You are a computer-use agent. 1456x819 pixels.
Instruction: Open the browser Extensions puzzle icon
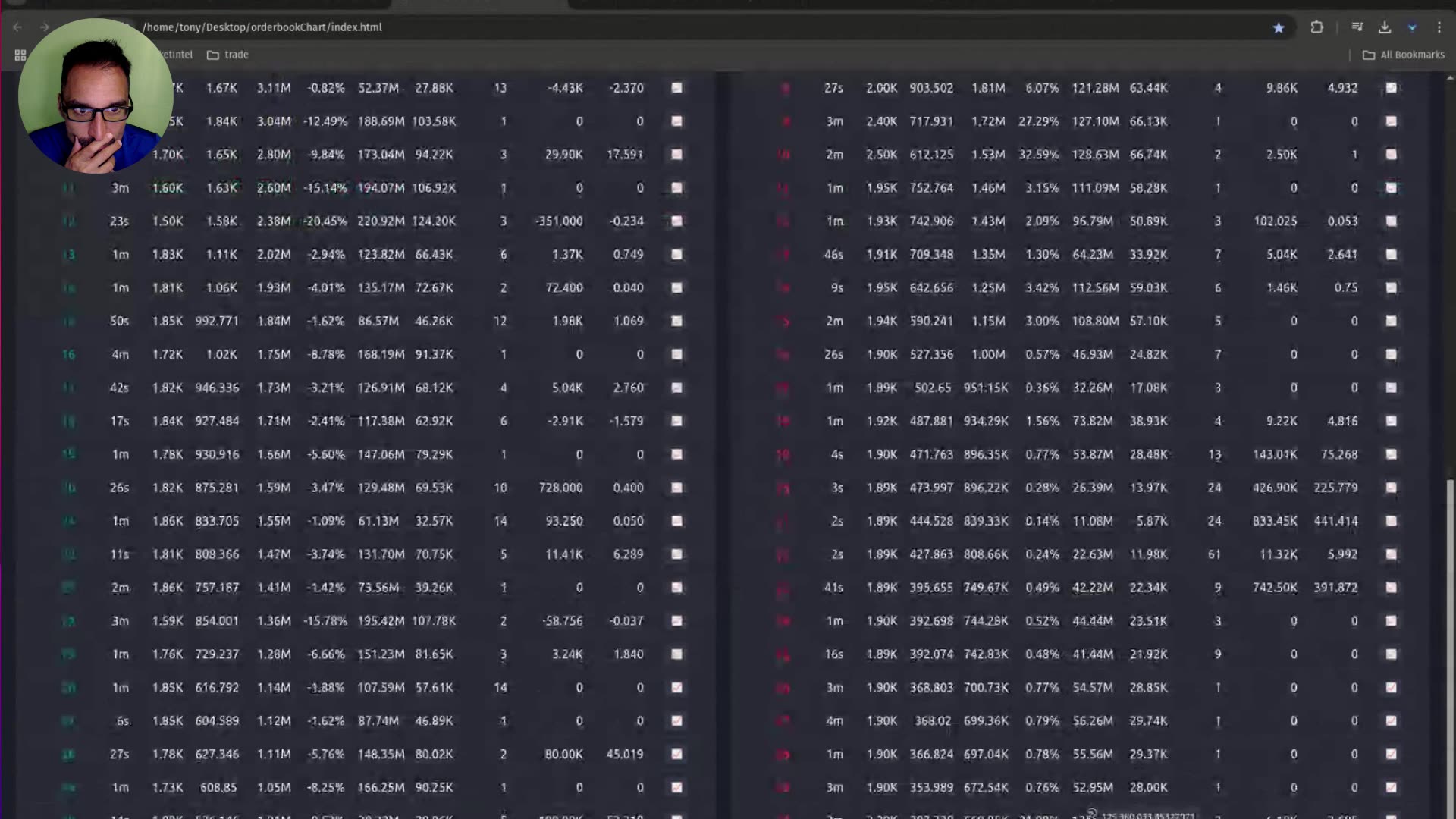(1316, 27)
